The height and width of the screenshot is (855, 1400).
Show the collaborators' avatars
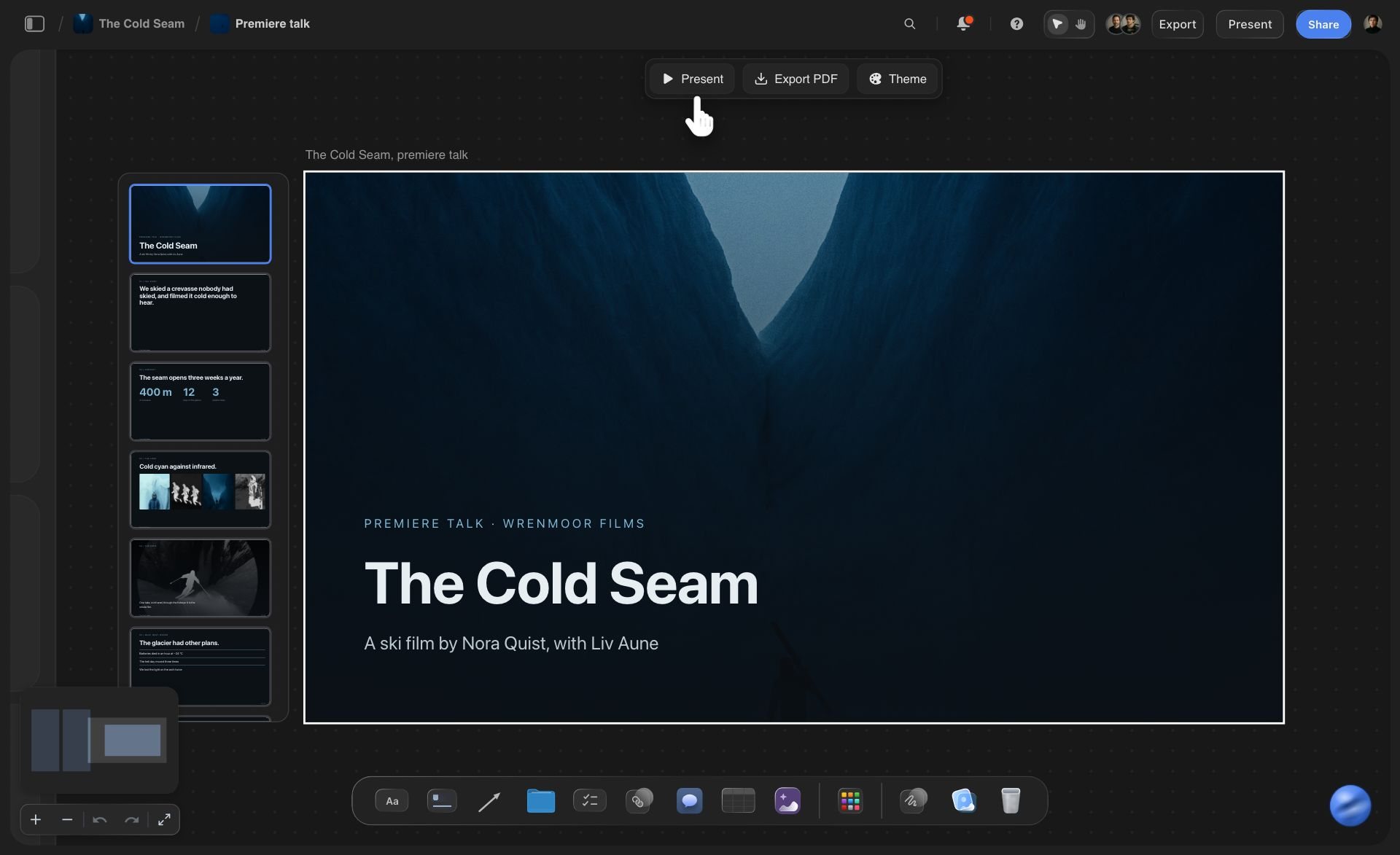tap(1122, 24)
